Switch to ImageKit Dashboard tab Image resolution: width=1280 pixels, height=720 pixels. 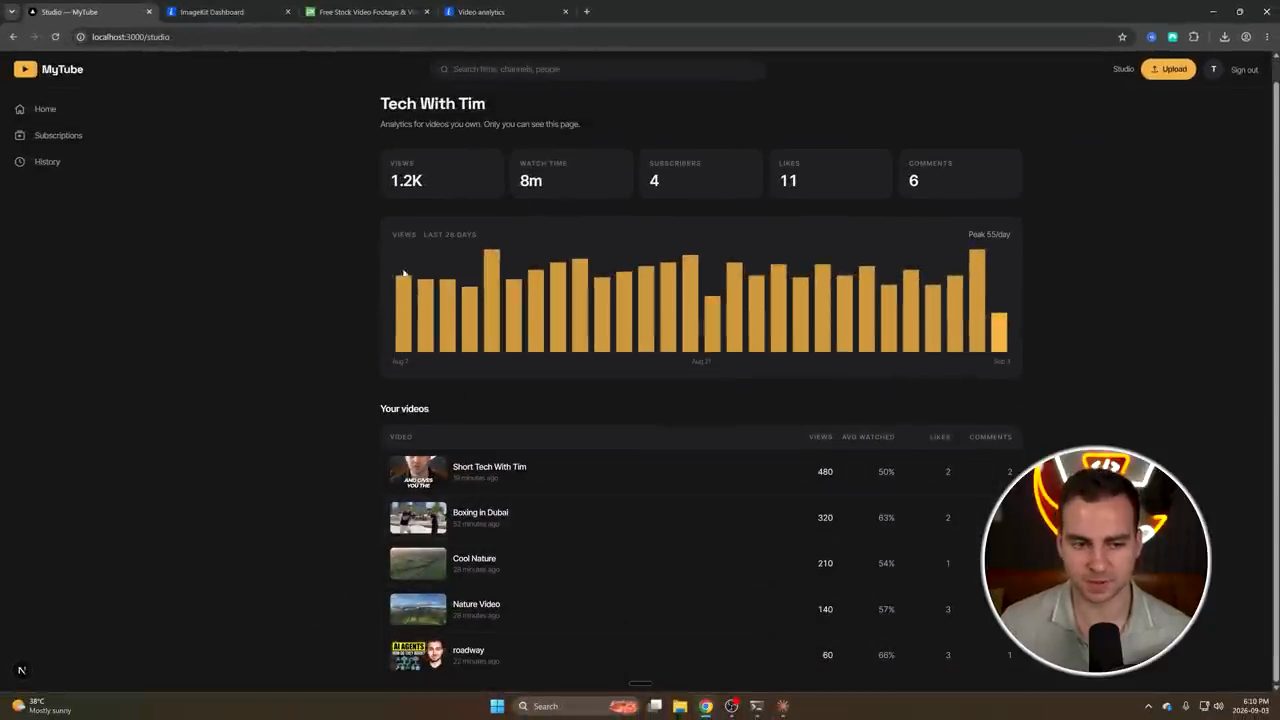[x=229, y=12]
